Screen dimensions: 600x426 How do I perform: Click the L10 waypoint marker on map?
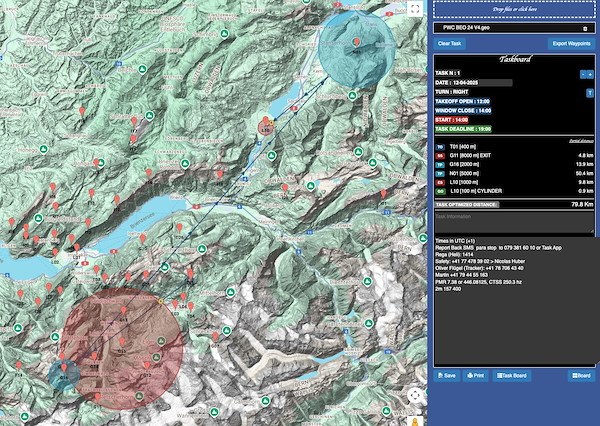point(266,121)
